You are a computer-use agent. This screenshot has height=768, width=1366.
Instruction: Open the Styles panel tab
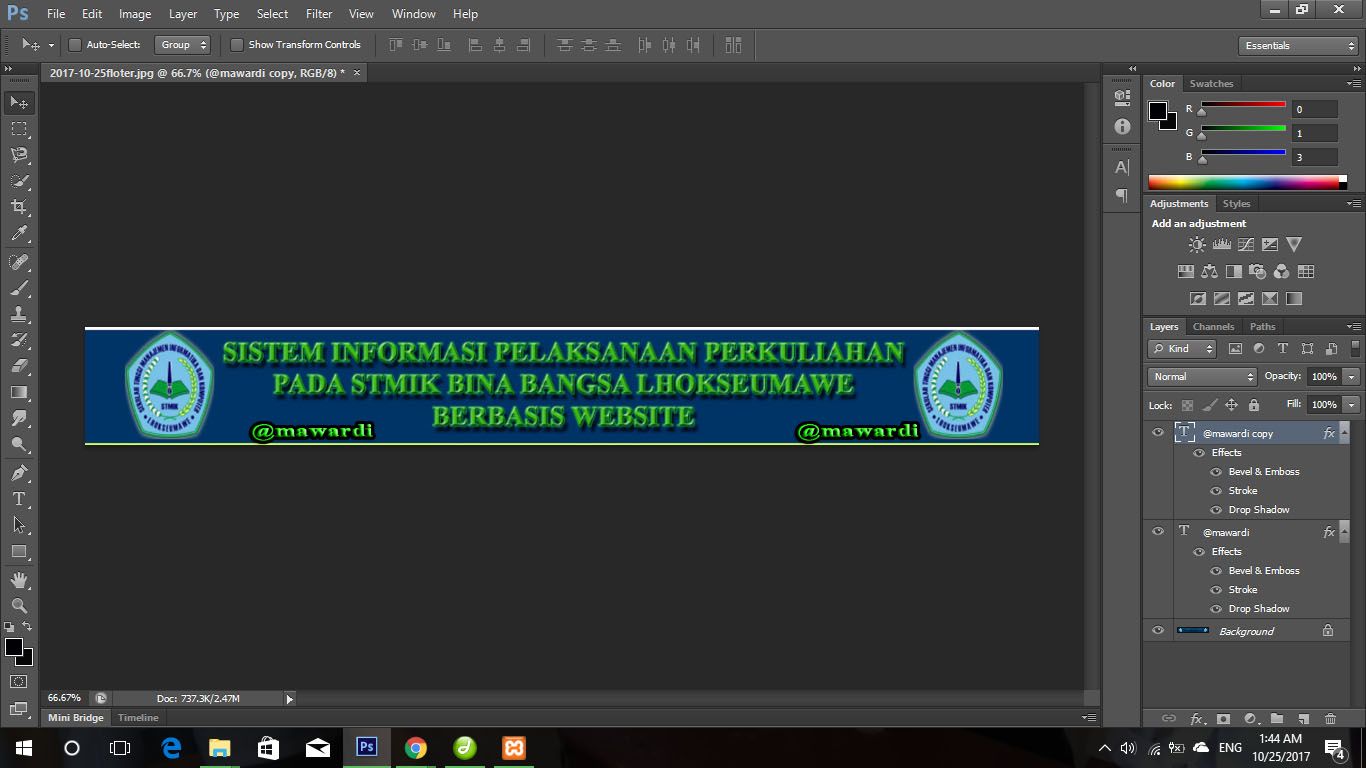(x=1237, y=204)
